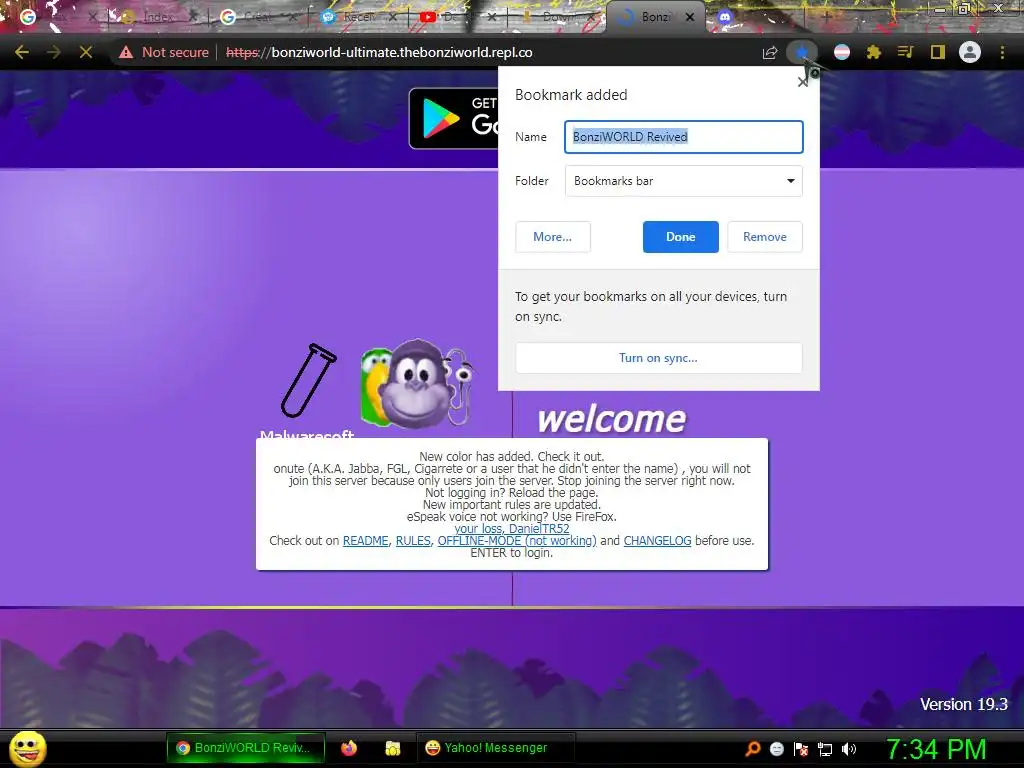Click the 'ENTER to login.' text
The height and width of the screenshot is (768, 1024).
point(511,552)
